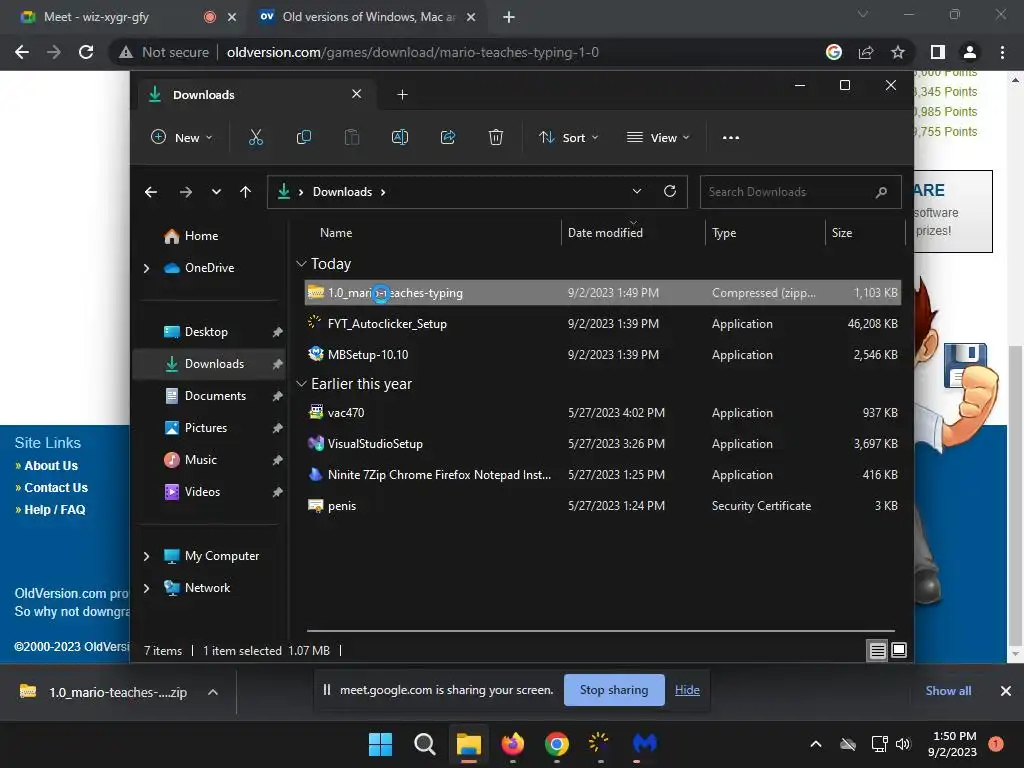Collapse the Earlier this year group
1024x768 pixels.
coord(301,384)
